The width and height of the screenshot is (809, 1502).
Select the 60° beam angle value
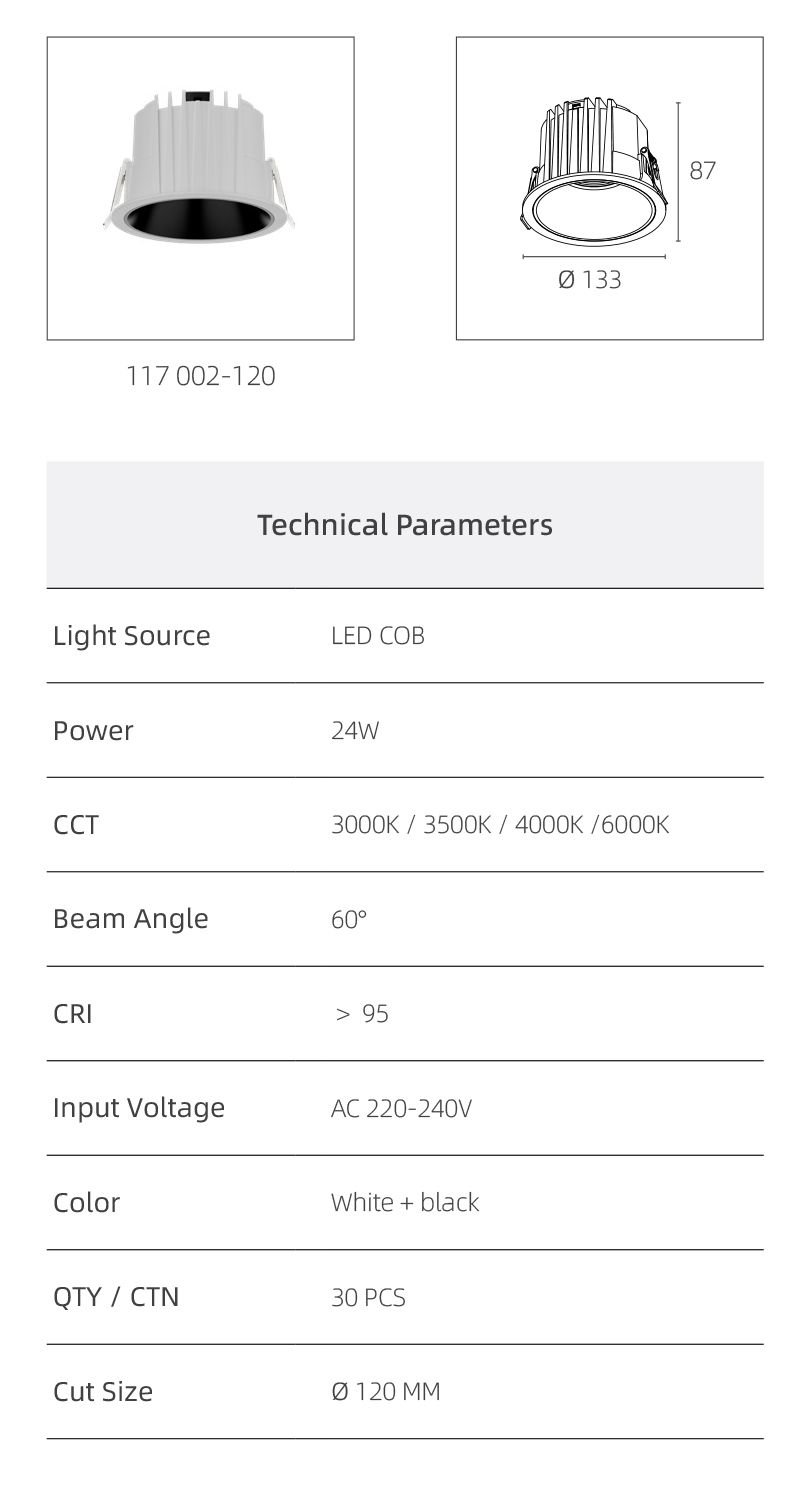click(x=349, y=919)
